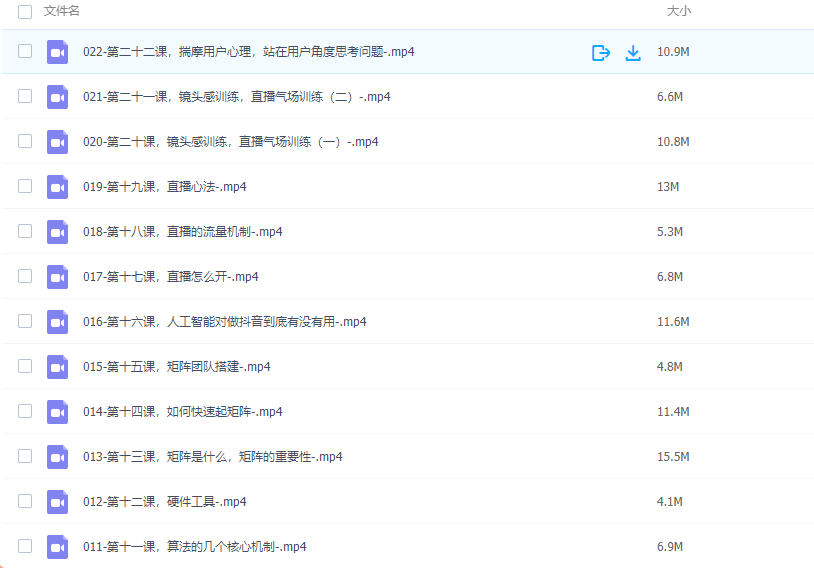Open the file 019-第十九课，直播心法-.mp4
The image size is (814, 568).
tap(164, 187)
